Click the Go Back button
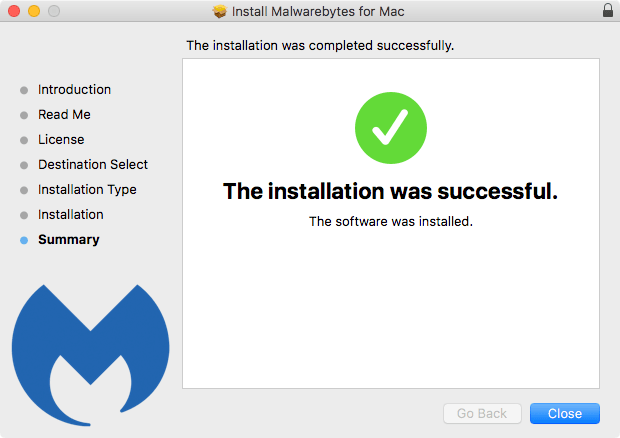The width and height of the screenshot is (620, 438). tap(482, 413)
